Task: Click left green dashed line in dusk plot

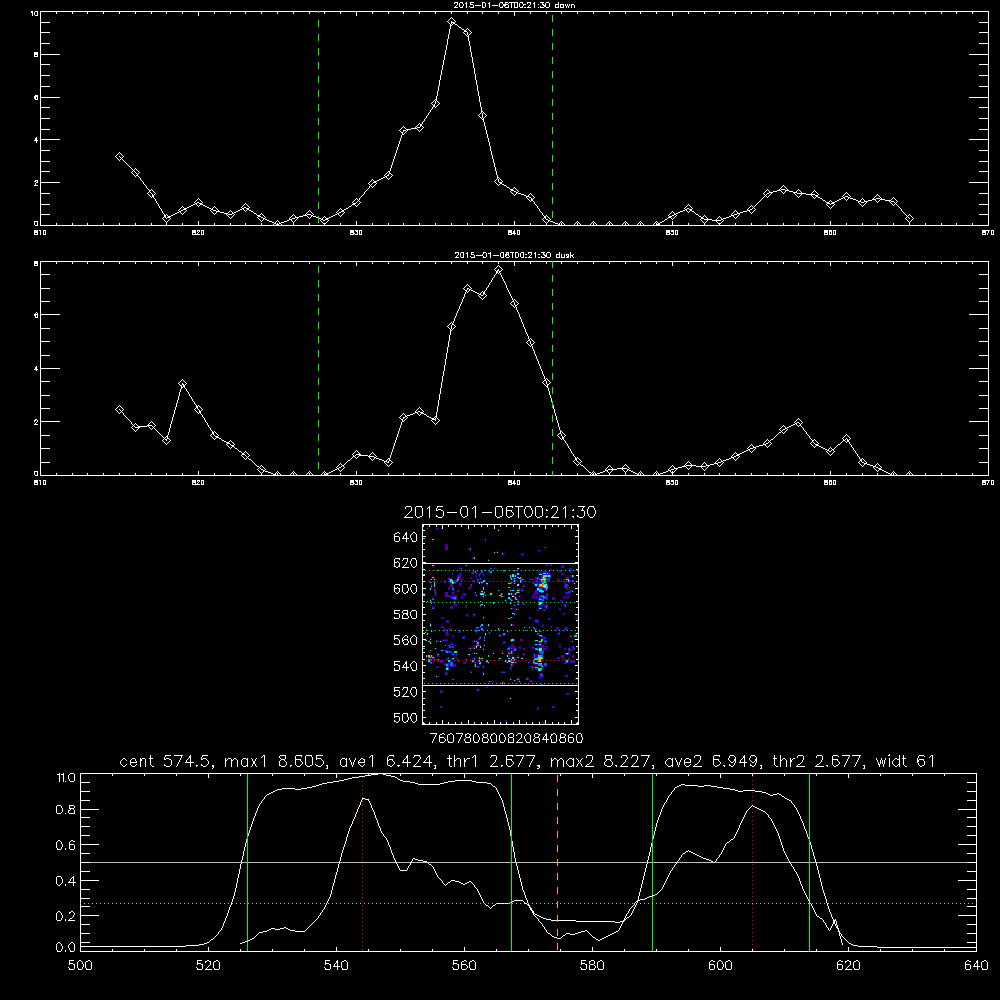Action: pos(318,368)
